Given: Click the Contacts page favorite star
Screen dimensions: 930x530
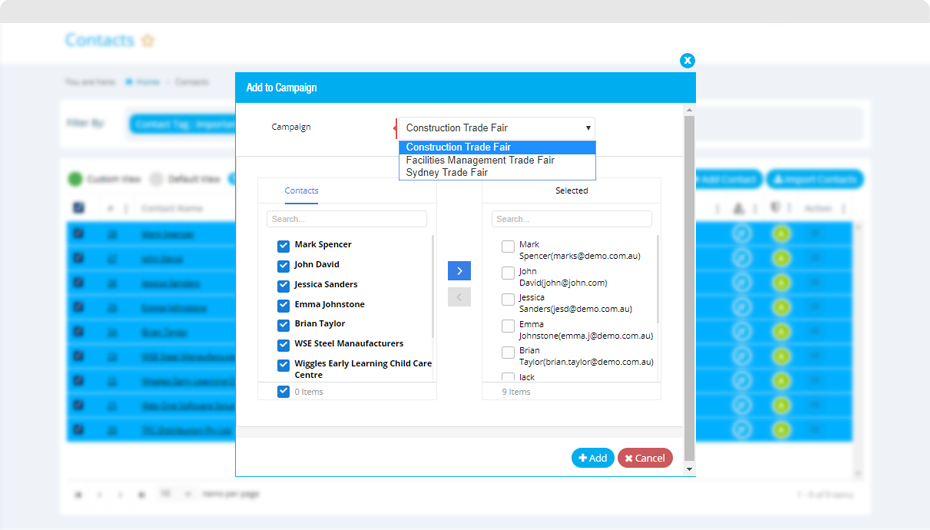Looking at the screenshot, I should [x=148, y=40].
